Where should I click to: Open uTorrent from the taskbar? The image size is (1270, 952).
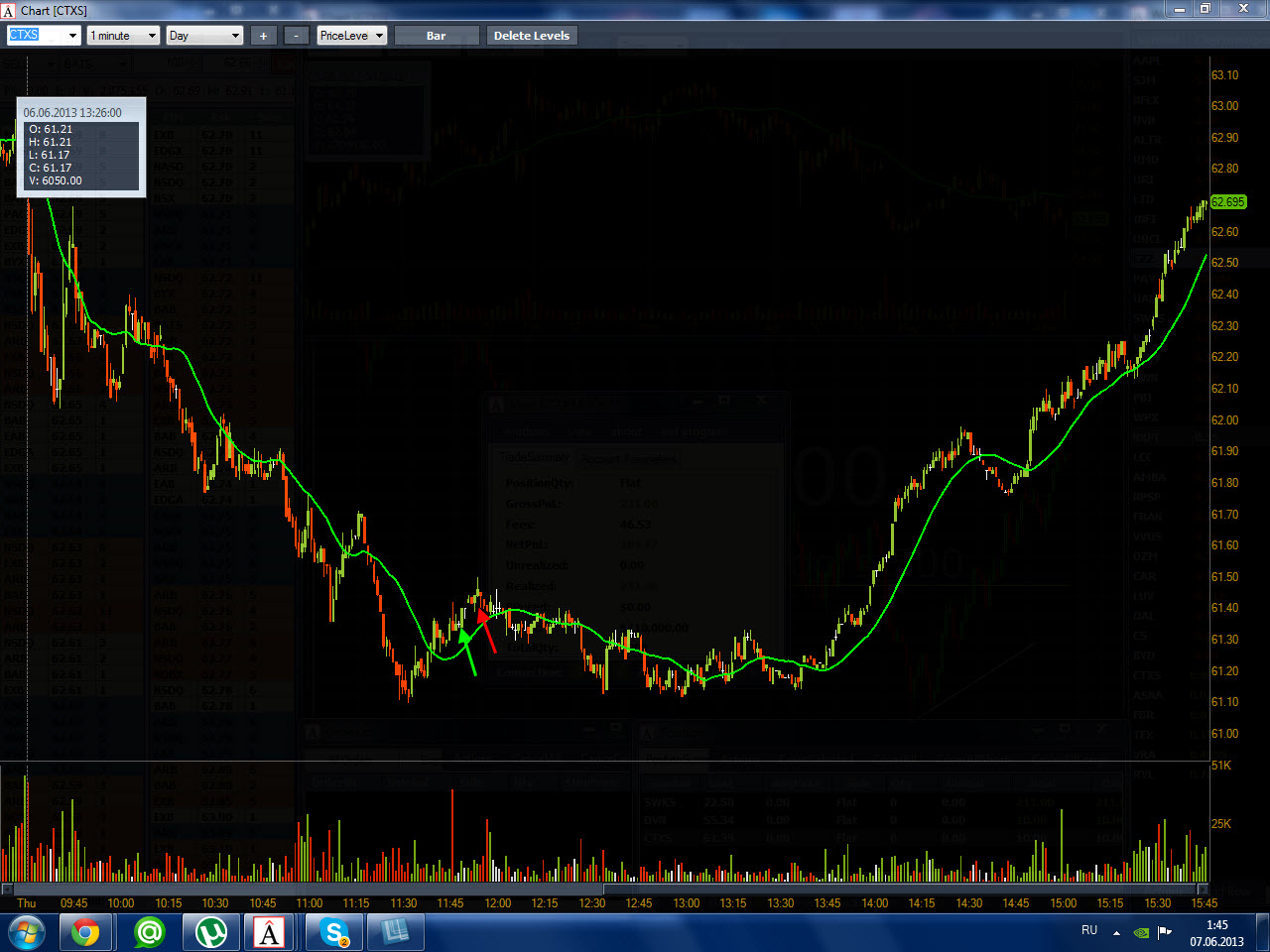click(210, 932)
